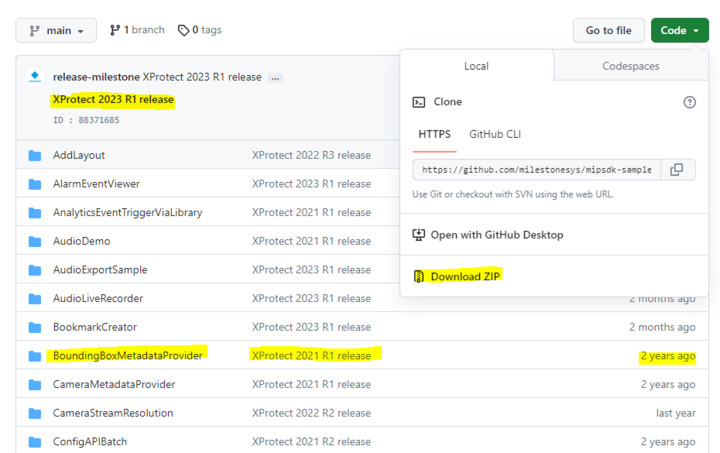The height and width of the screenshot is (453, 720).
Task: Click the tags icon showing 0 tags
Action: tap(183, 30)
